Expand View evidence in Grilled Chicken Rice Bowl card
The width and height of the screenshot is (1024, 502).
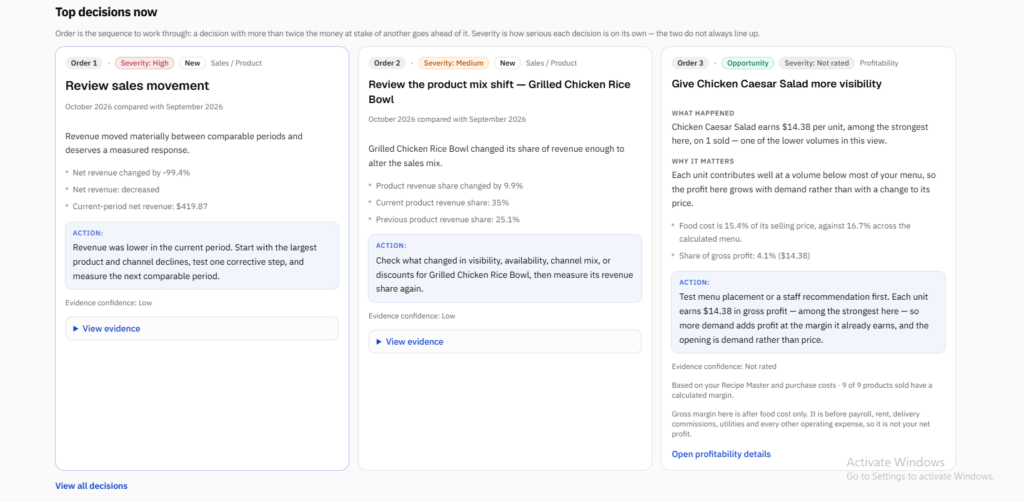[505, 341]
